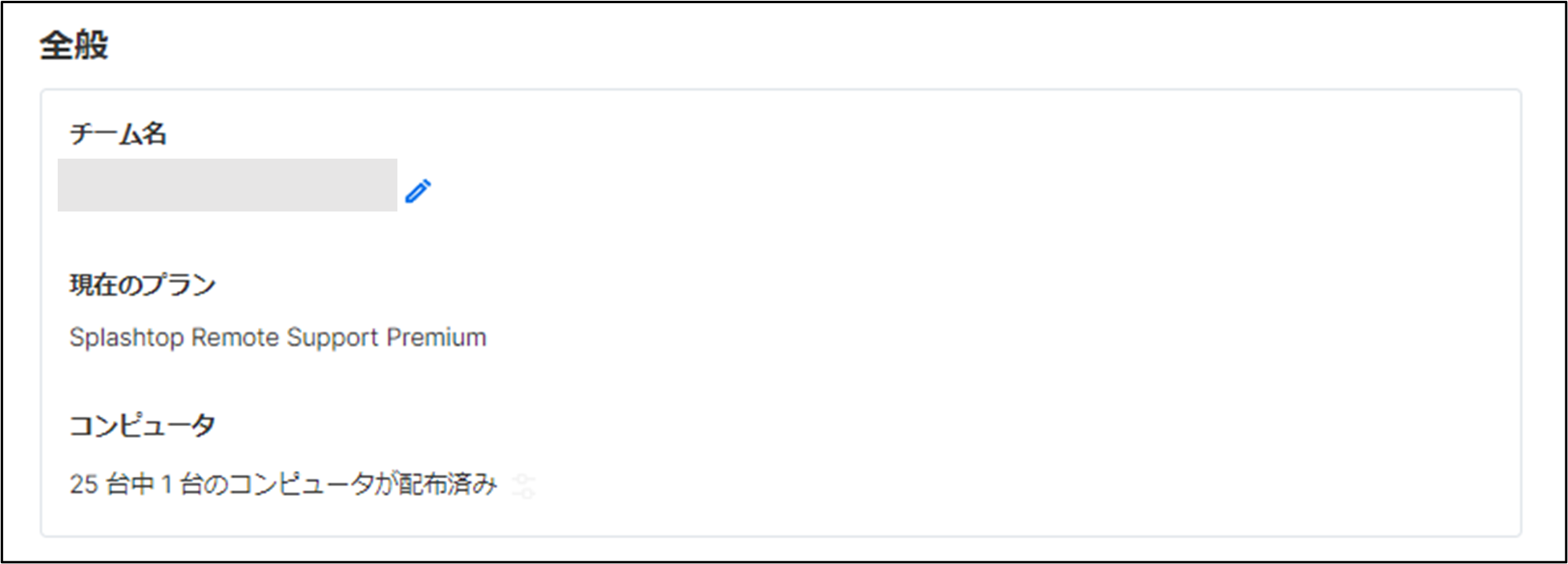Click the word Premium in plan name

point(436,337)
